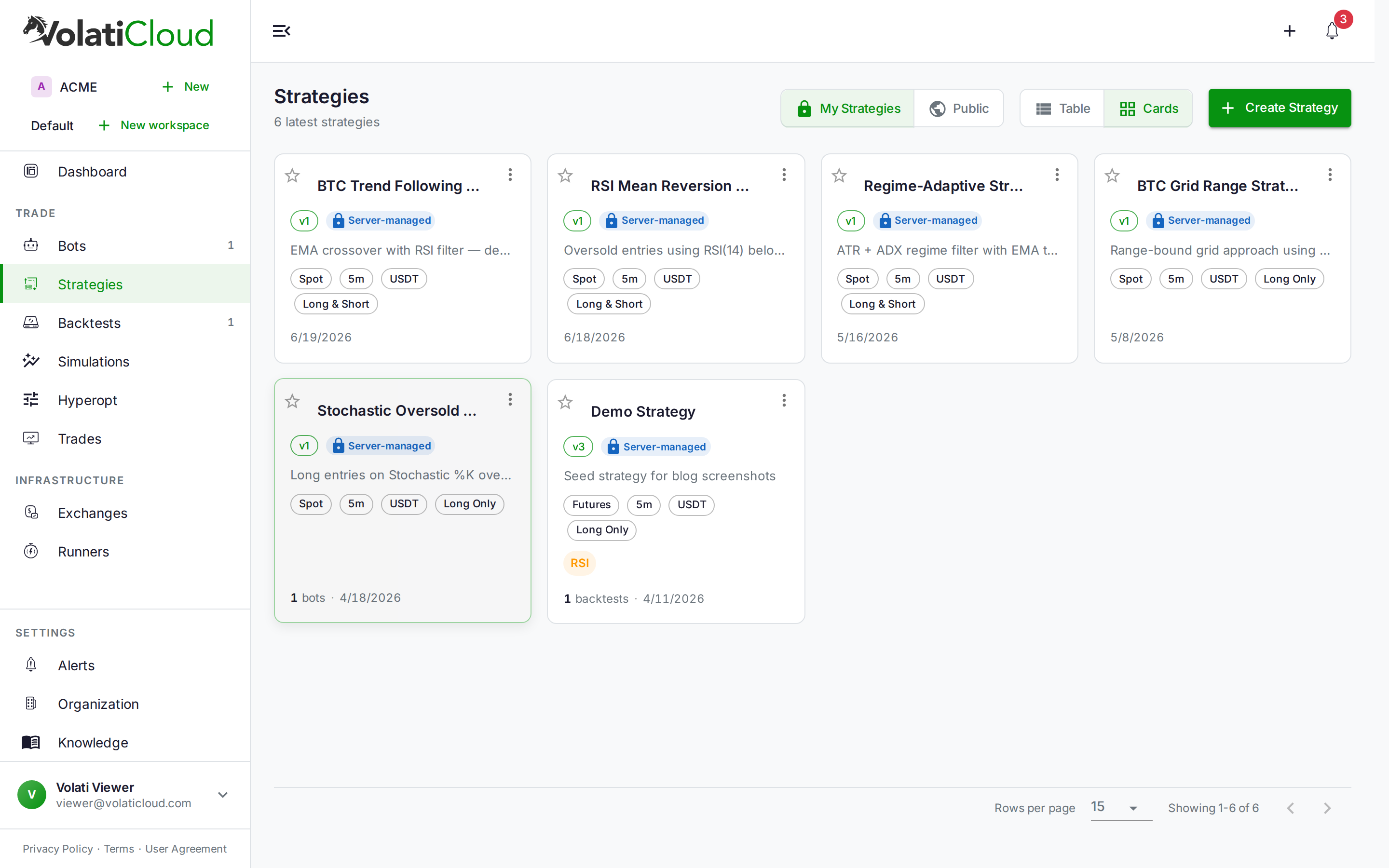Click the Trades monitor icon

coord(31,438)
